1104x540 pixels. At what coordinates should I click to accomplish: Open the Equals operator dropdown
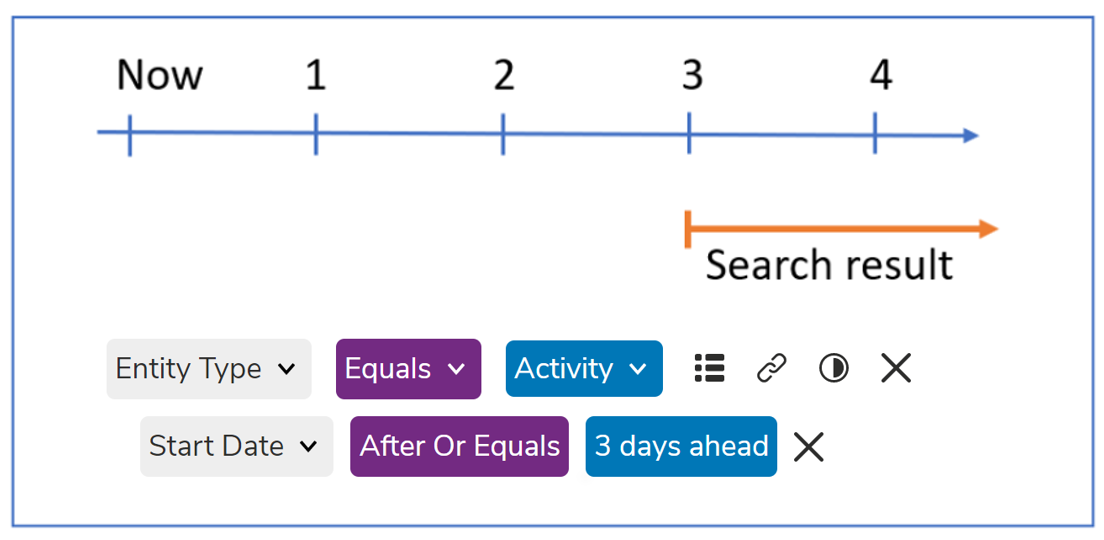pyautogui.click(x=408, y=369)
